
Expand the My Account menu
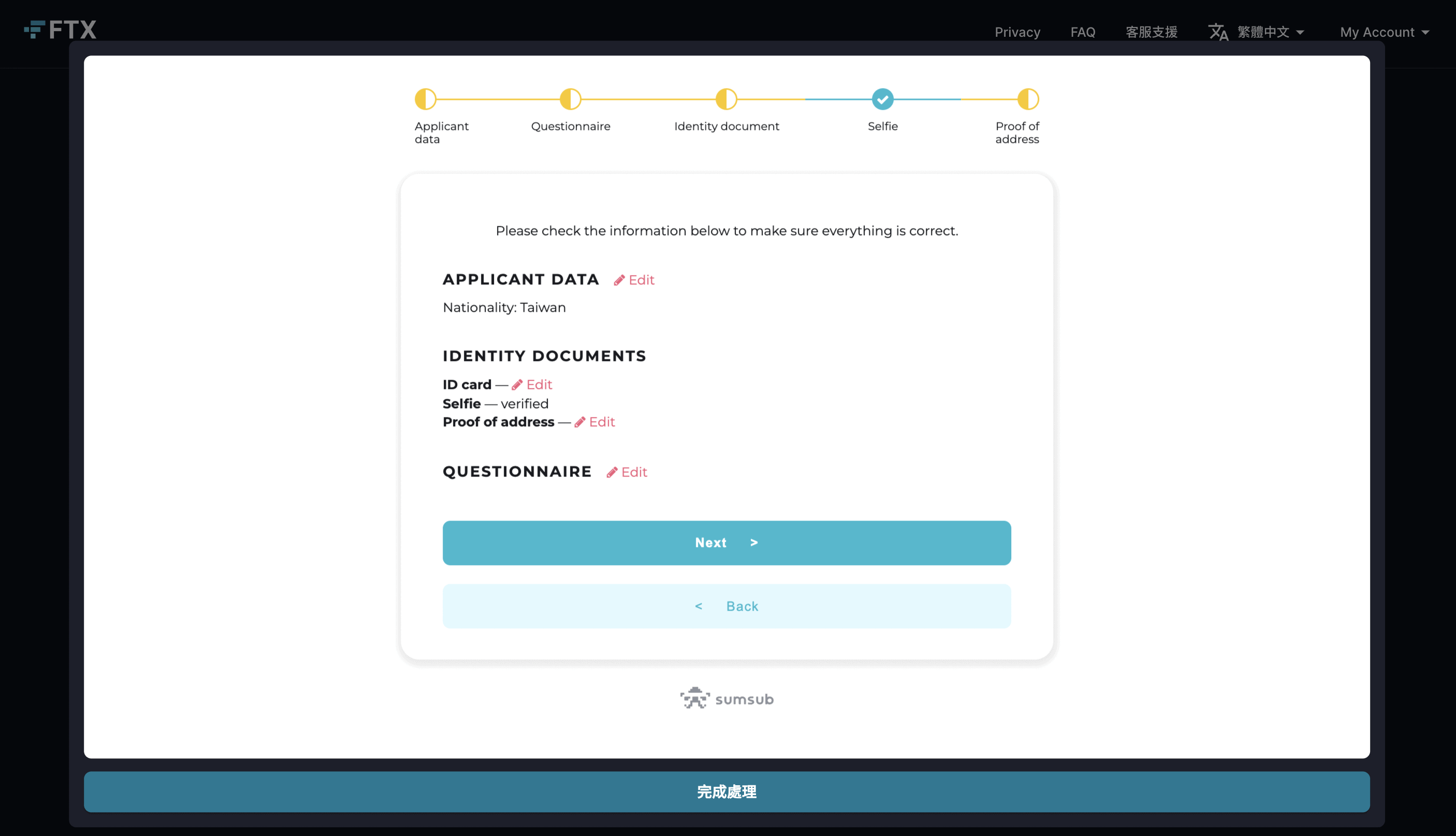[x=1384, y=32]
